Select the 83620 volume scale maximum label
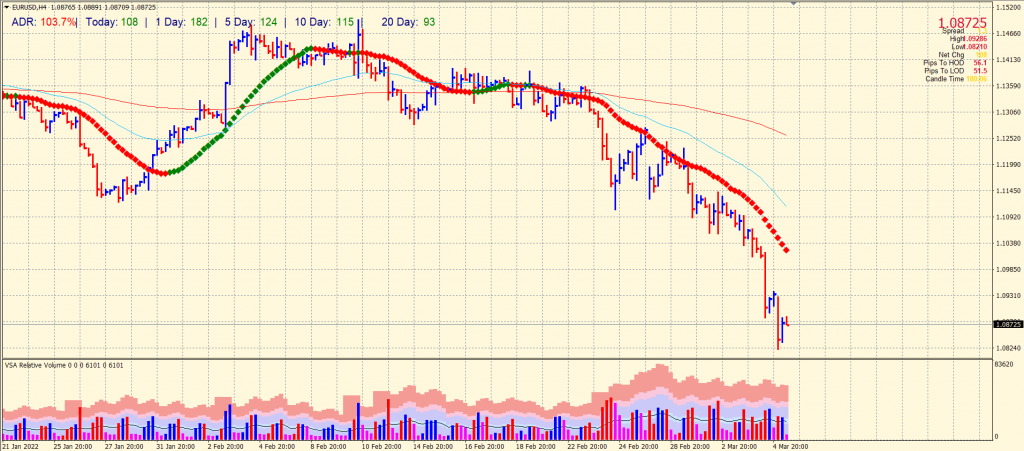The image size is (1024, 451). click(1006, 364)
